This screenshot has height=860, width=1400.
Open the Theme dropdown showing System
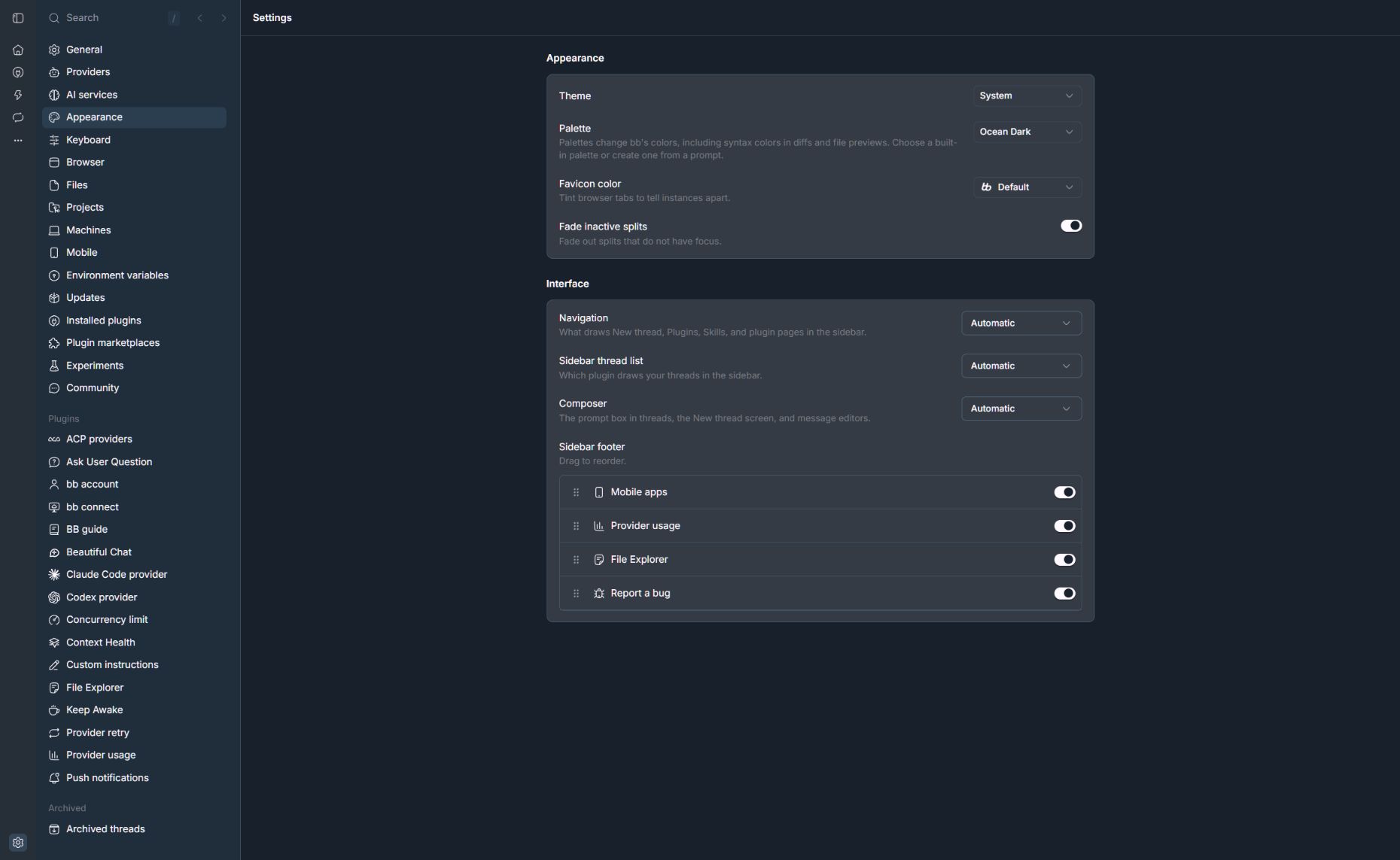point(1027,96)
